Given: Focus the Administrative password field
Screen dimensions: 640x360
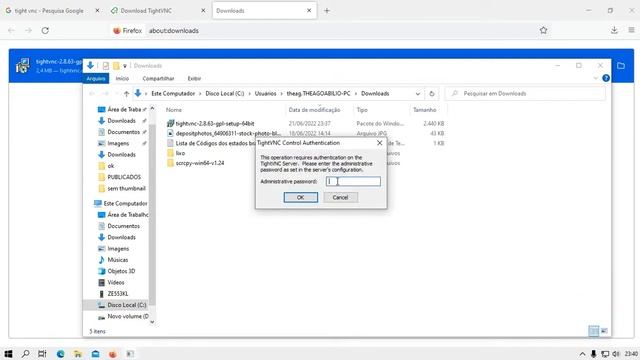Looking at the screenshot, I should [353, 181].
